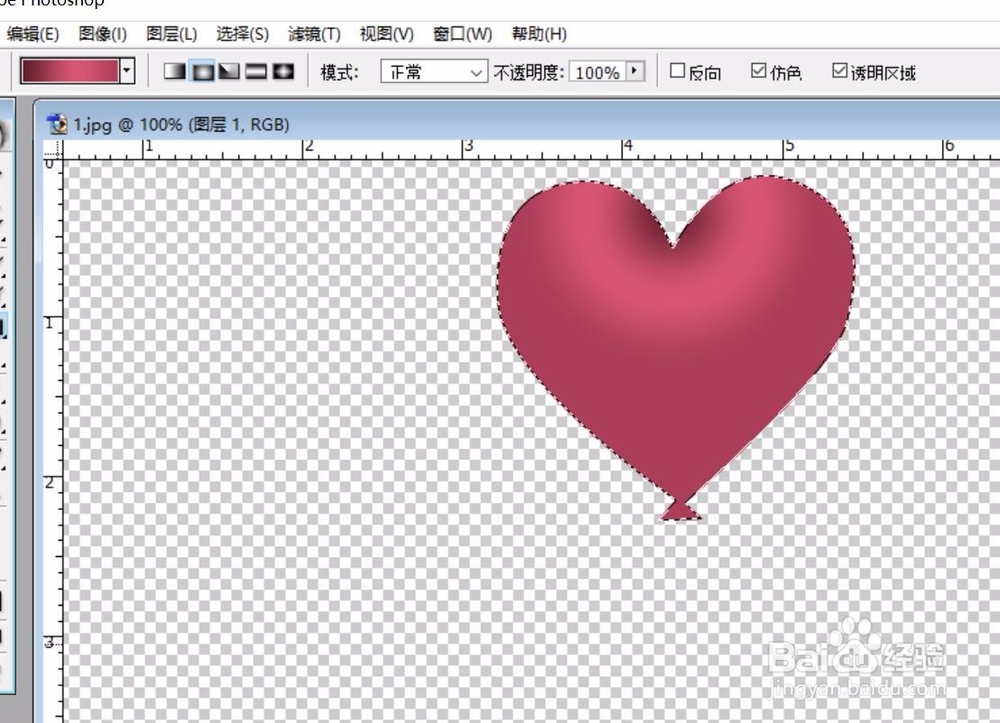Toggle the 仿色 dither checkbox
The image size is (1000, 723).
coord(758,71)
